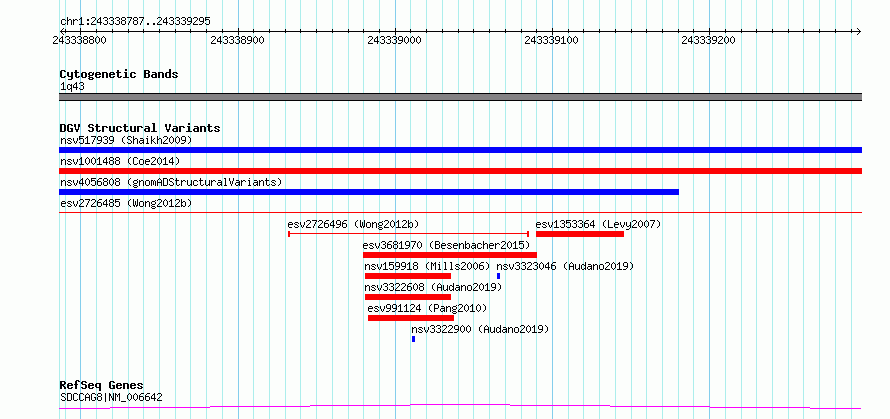Click the esv3681970 (Besenbacher2015) label
The height and width of the screenshot is (419, 890).
(446, 245)
